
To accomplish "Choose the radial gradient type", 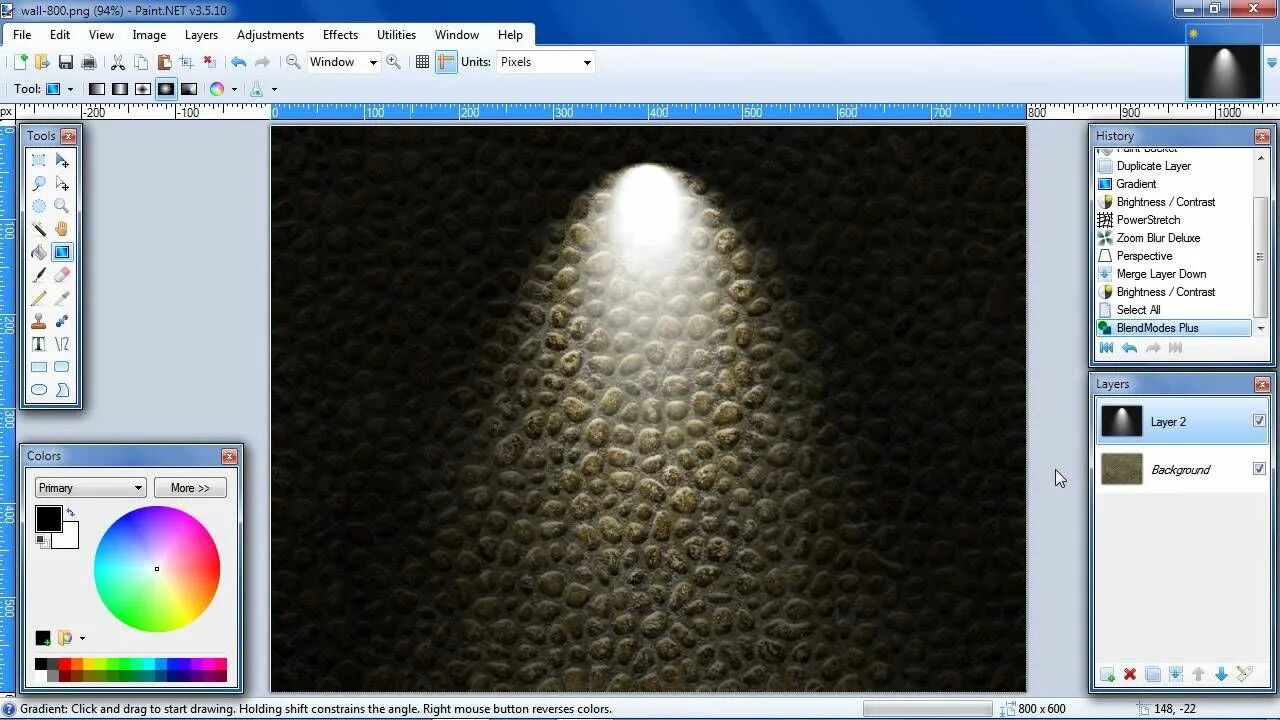I will (x=166, y=89).
